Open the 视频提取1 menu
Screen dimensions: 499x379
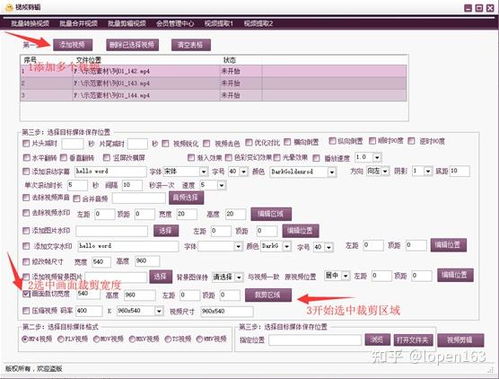point(219,24)
